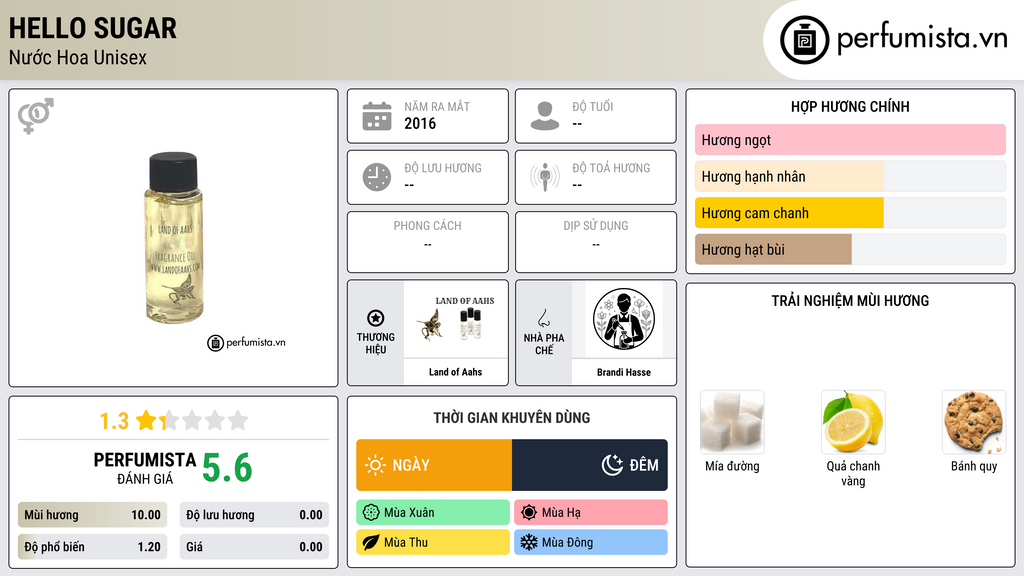The height and width of the screenshot is (576, 1024).
Task: Select the Mùa Đông season tag
Action: coord(591,542)
